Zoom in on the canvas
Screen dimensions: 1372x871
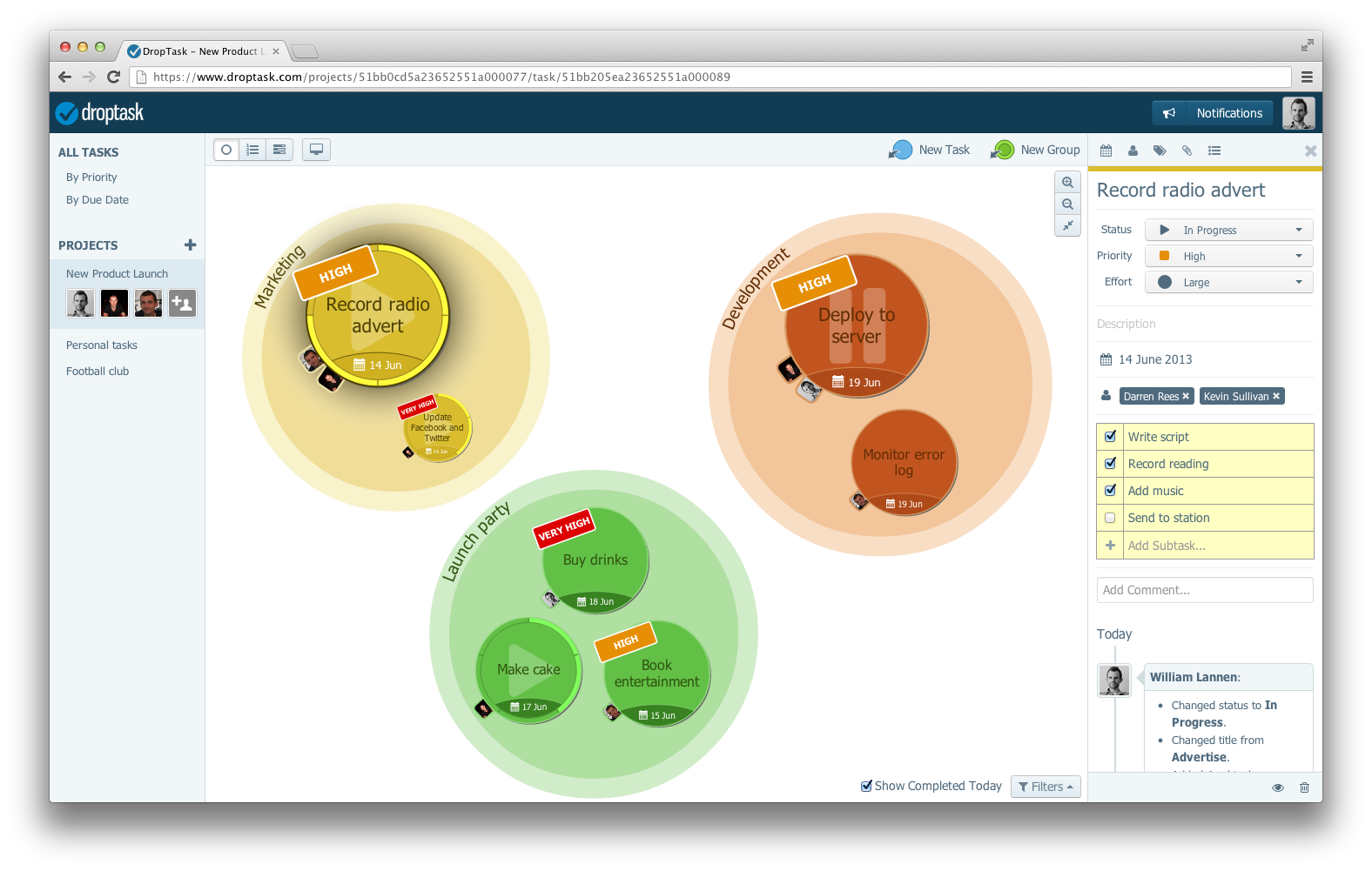pyautogui.click(x=1067, y=183)
